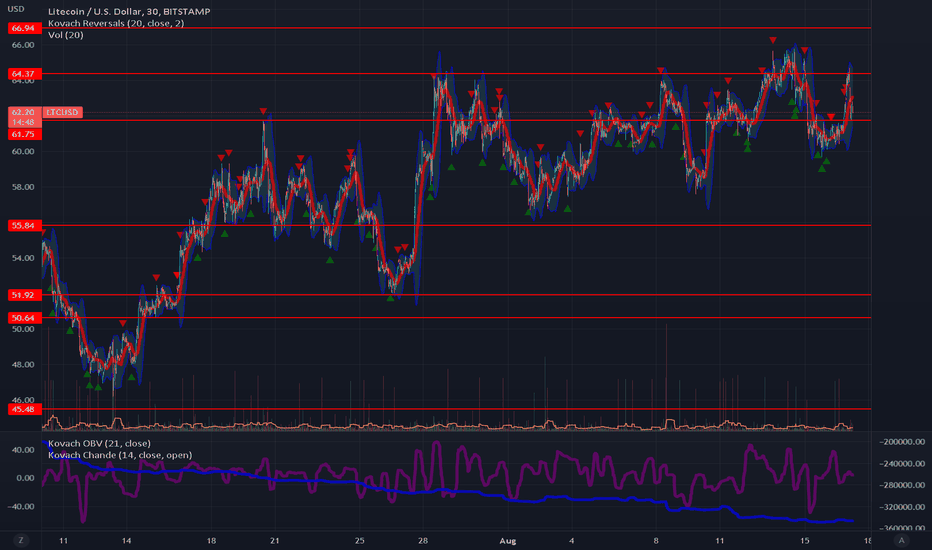Image resolution: width=932 pixels, height=550 pixels.
Task: Click the USD currency label
Action: [x=16, y=9]
